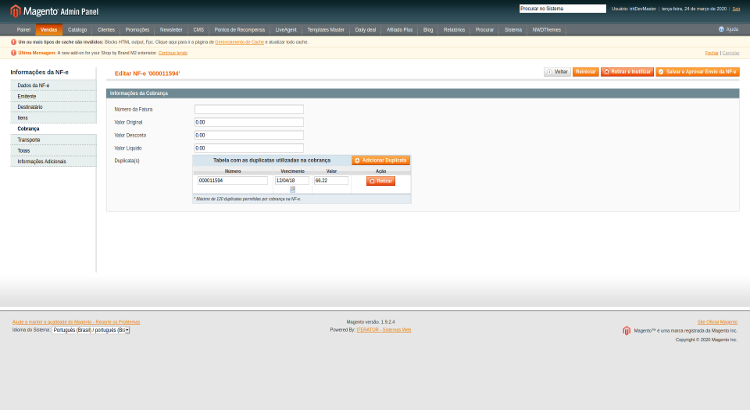Image resolution: width=750 pixels, height=410 pixels.
Task: Select the Totais tab
Action: tap(54, 151)
